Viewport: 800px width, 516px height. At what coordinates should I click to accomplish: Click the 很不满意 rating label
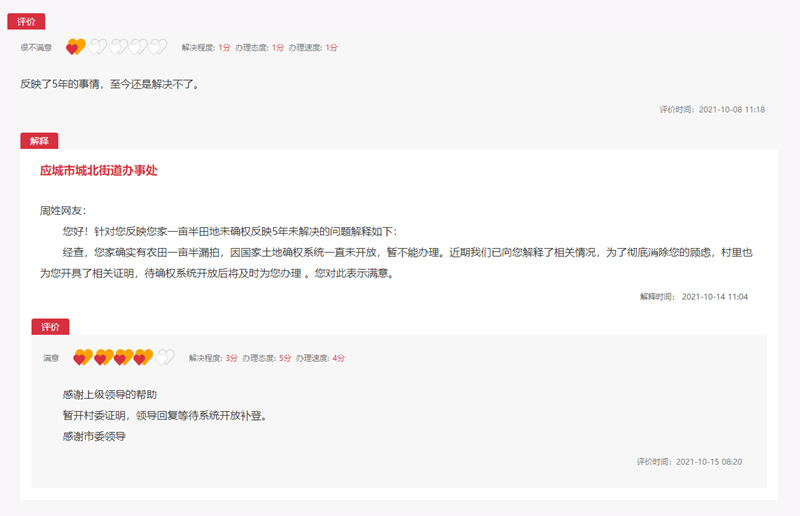tap(36, 47)
